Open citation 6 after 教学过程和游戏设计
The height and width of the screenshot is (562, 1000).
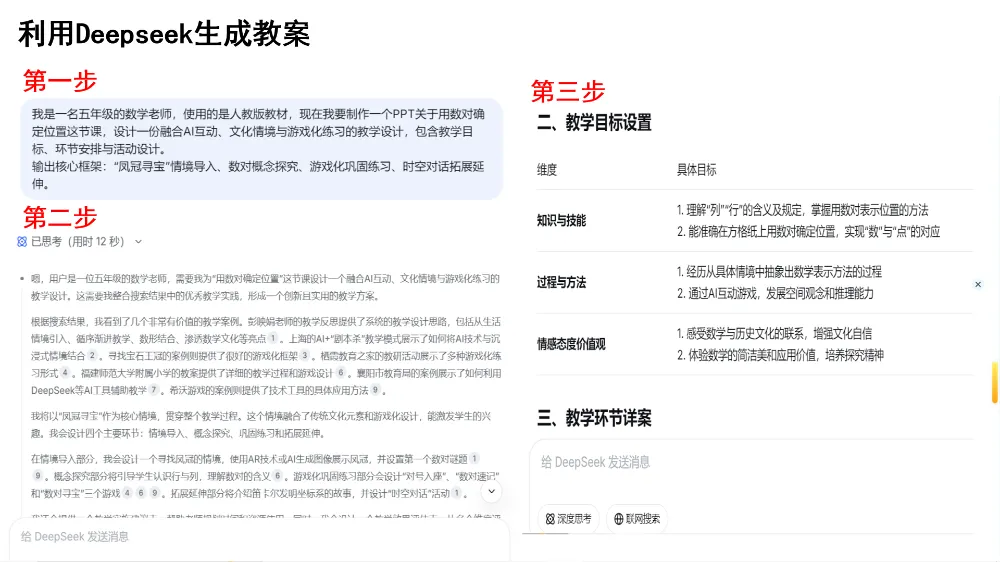pos(341,373)
